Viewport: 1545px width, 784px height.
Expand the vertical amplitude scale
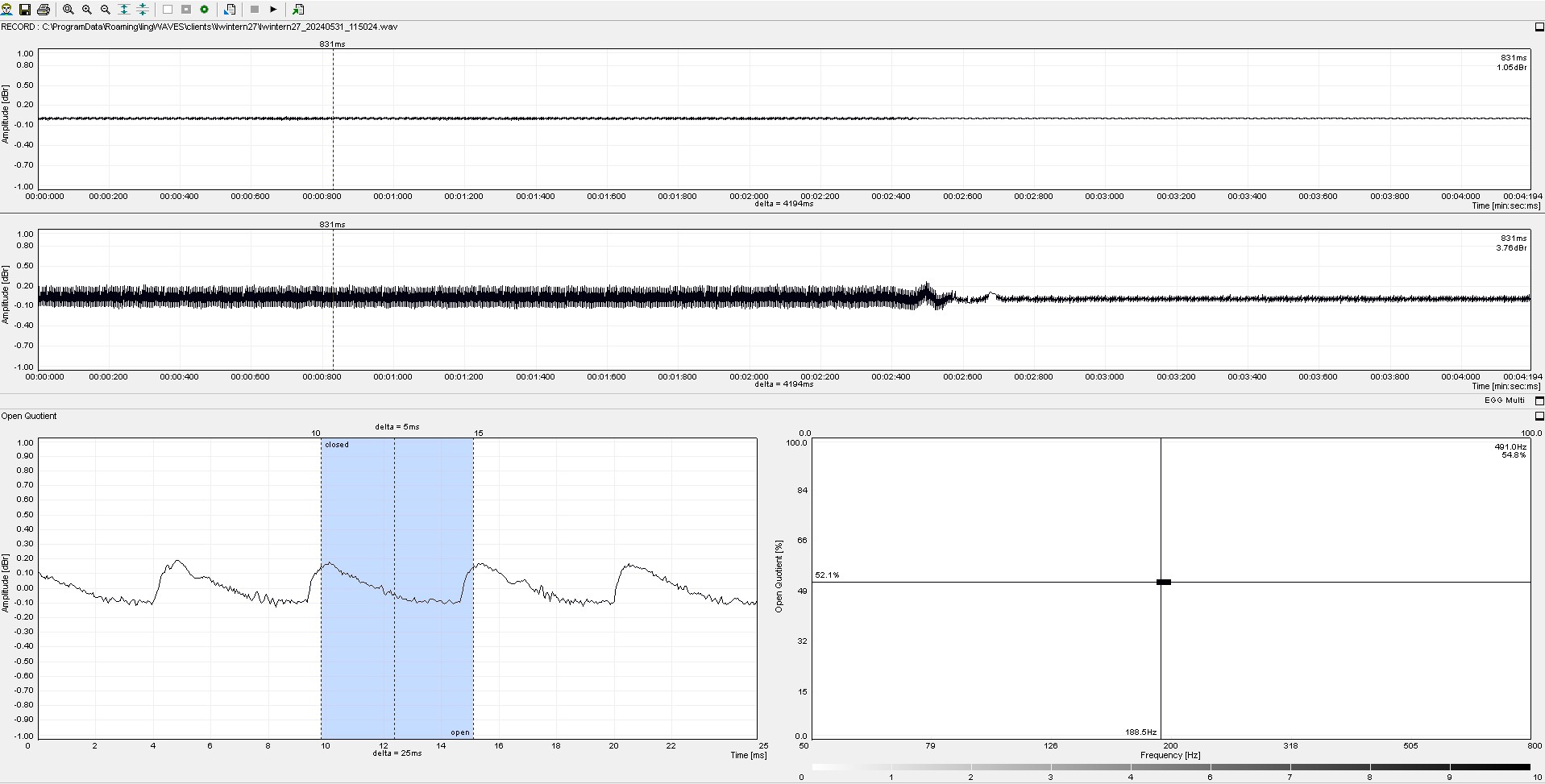point(124,10)
